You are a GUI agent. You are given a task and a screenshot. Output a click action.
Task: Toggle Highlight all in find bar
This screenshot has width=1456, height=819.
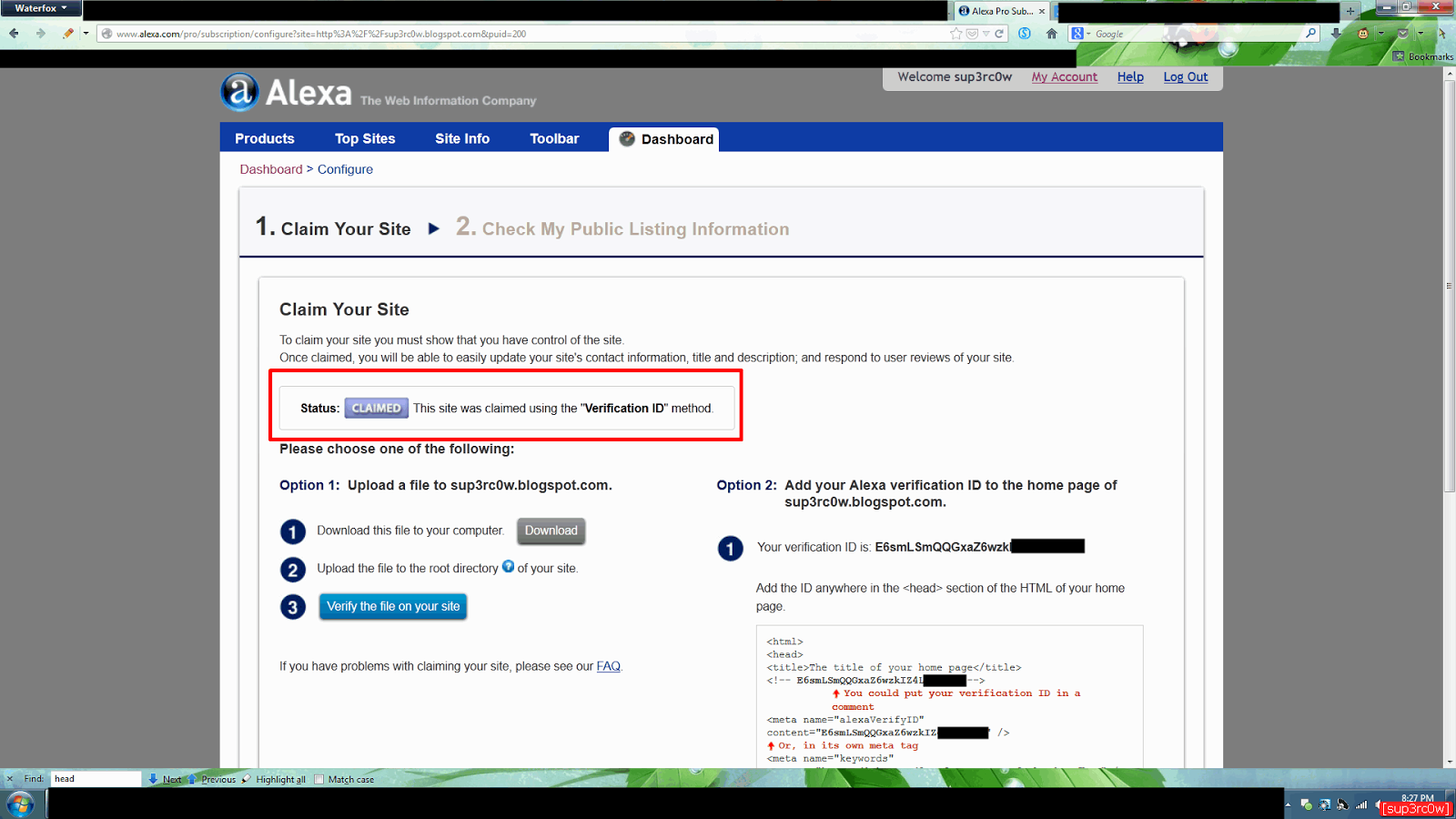(x=274, y=779)
